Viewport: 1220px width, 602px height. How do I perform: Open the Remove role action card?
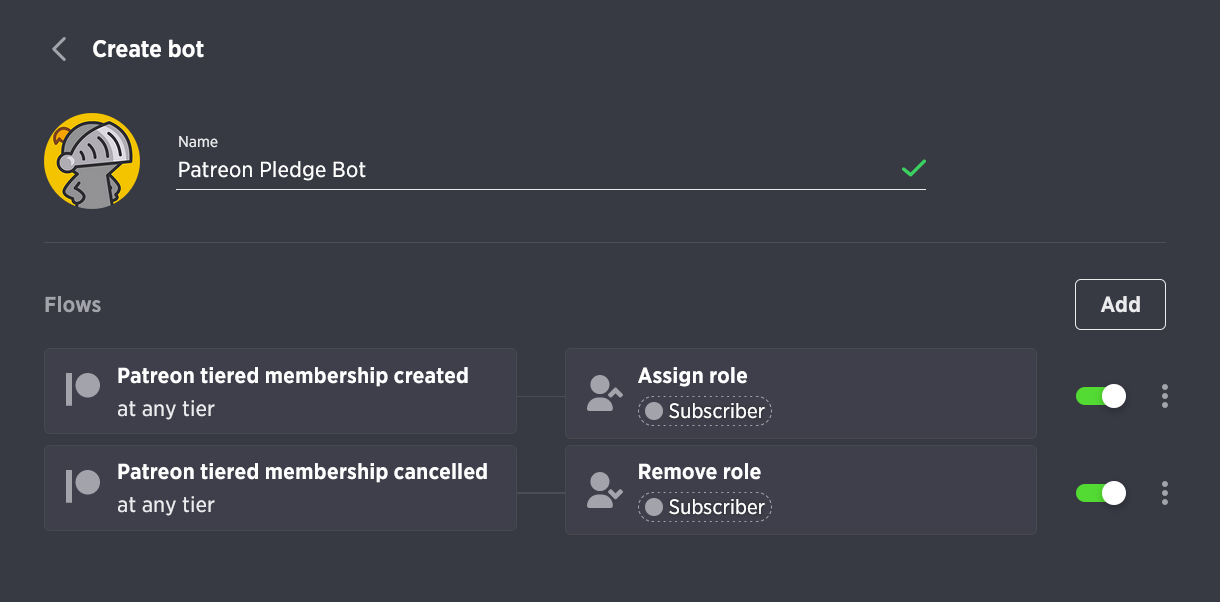[801, 489]
